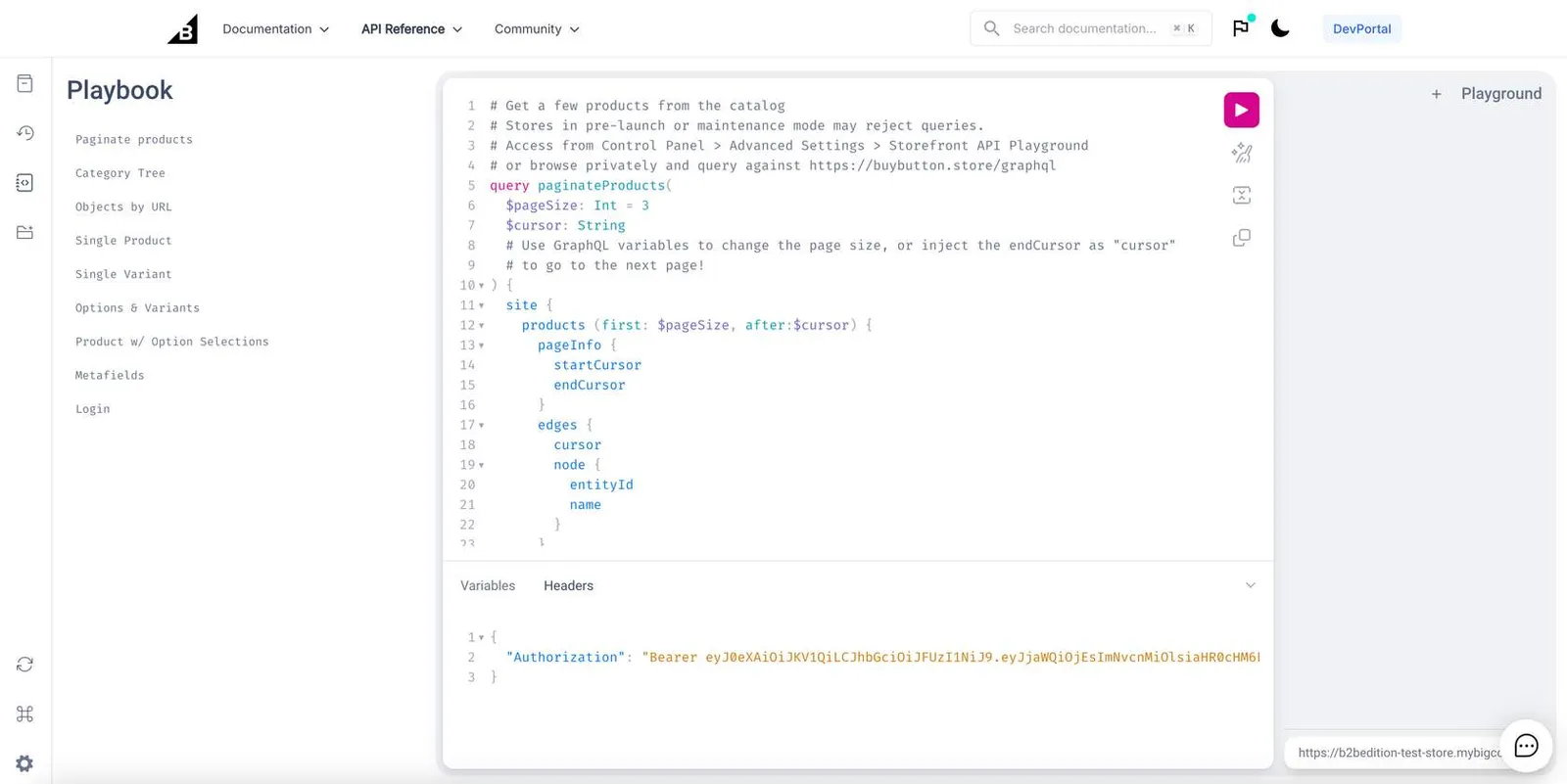This screenshot has width=1567, height=784.
Task: Select Options & Variants playbook item
Action: [x=137, y=308]
